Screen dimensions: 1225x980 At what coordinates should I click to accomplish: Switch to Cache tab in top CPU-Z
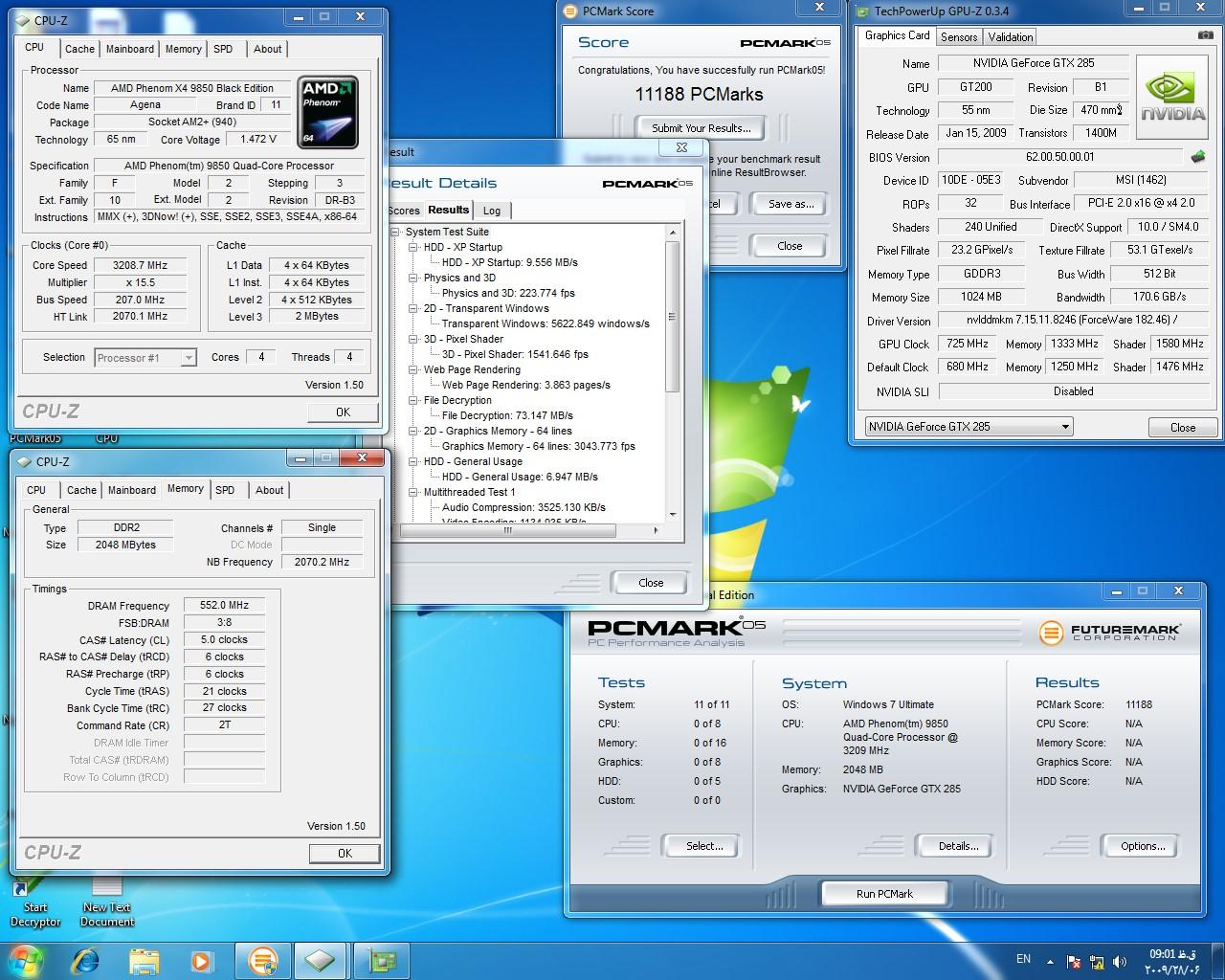pyautogui.click(x=79, y=49)
